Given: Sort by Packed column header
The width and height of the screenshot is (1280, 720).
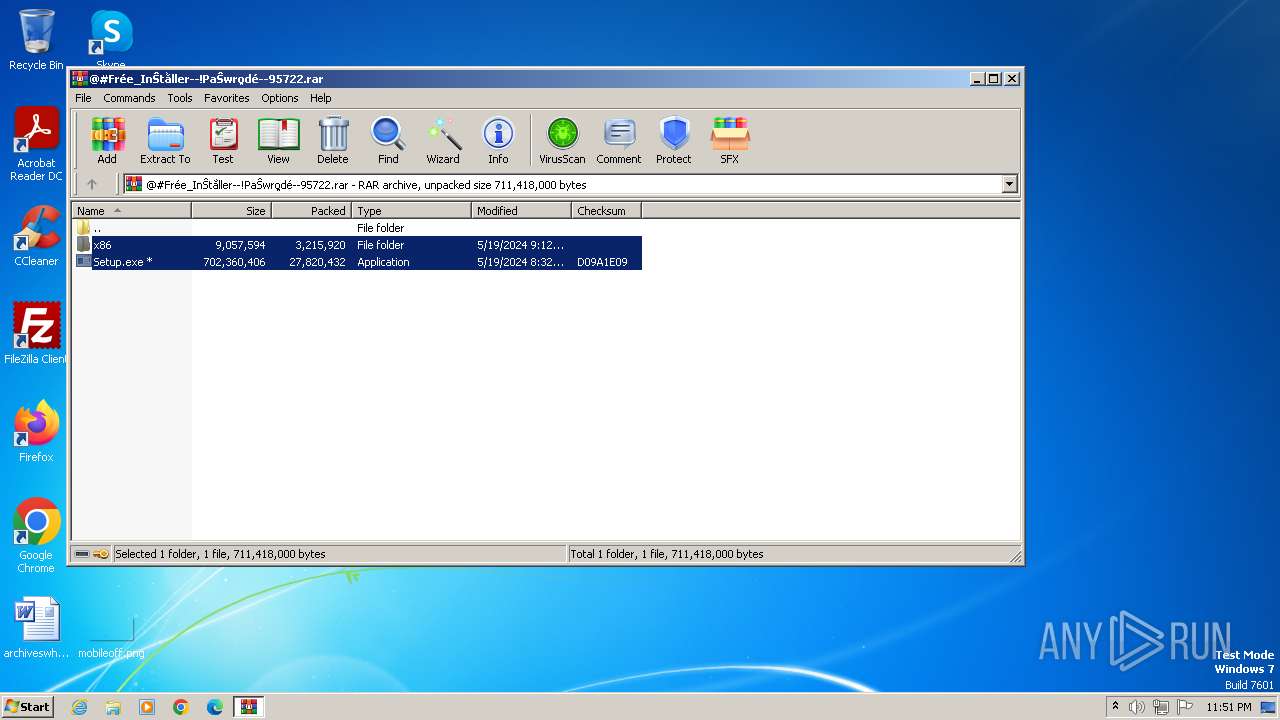Looking at the screenshot, I should point(311,211).
